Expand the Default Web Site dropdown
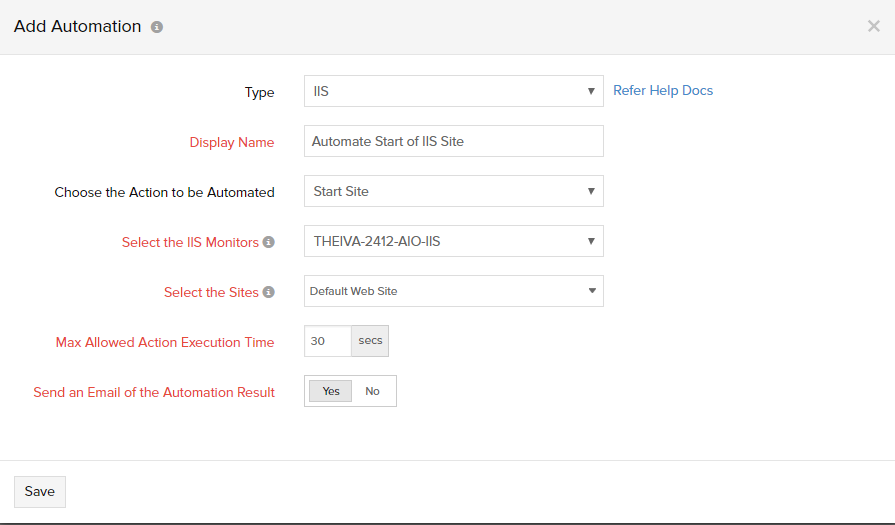 tap(454, 291)
